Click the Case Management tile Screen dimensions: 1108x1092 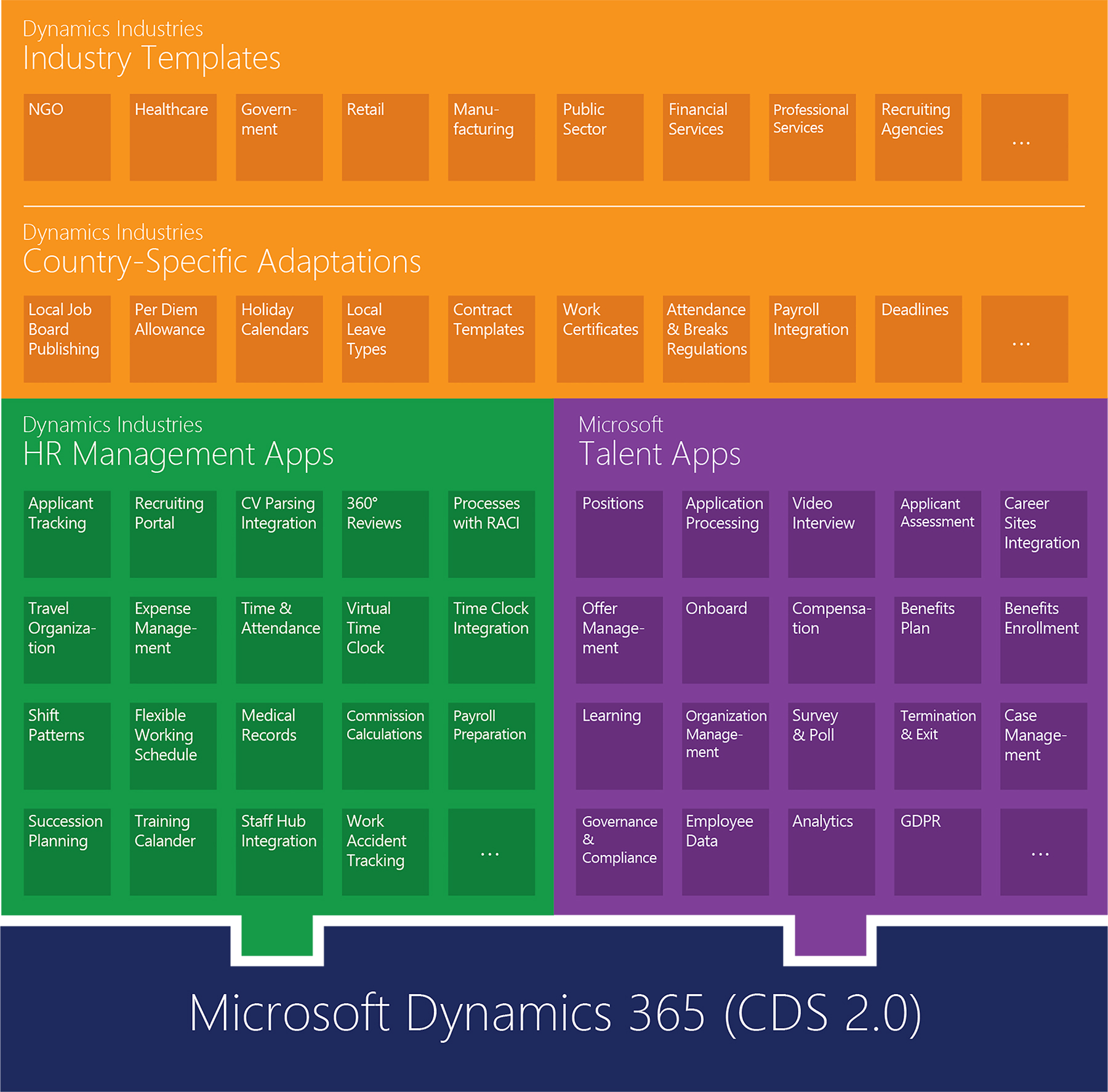[1044, 747]
